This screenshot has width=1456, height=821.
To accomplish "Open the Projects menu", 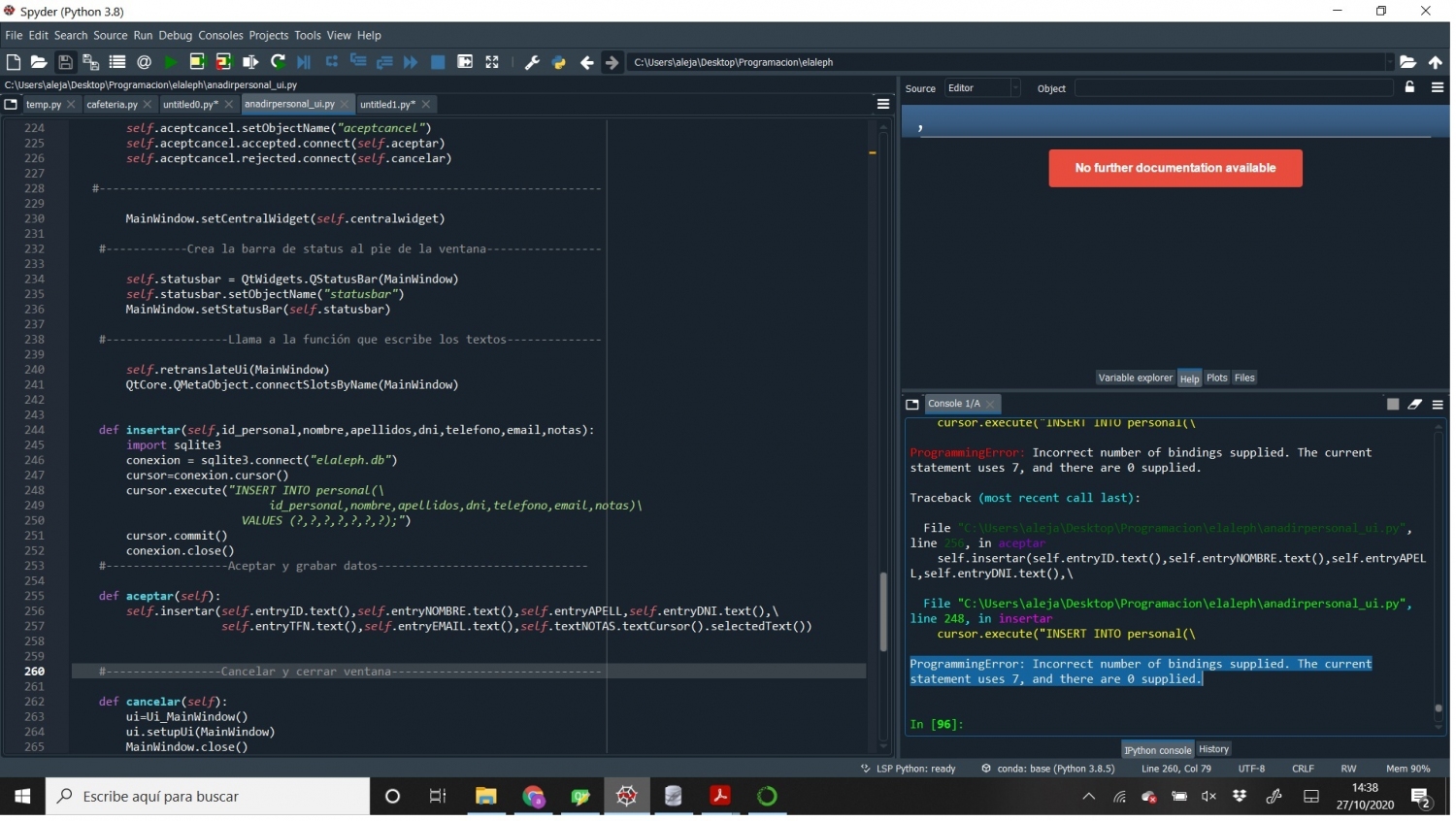I will click(x=269, y=35).
